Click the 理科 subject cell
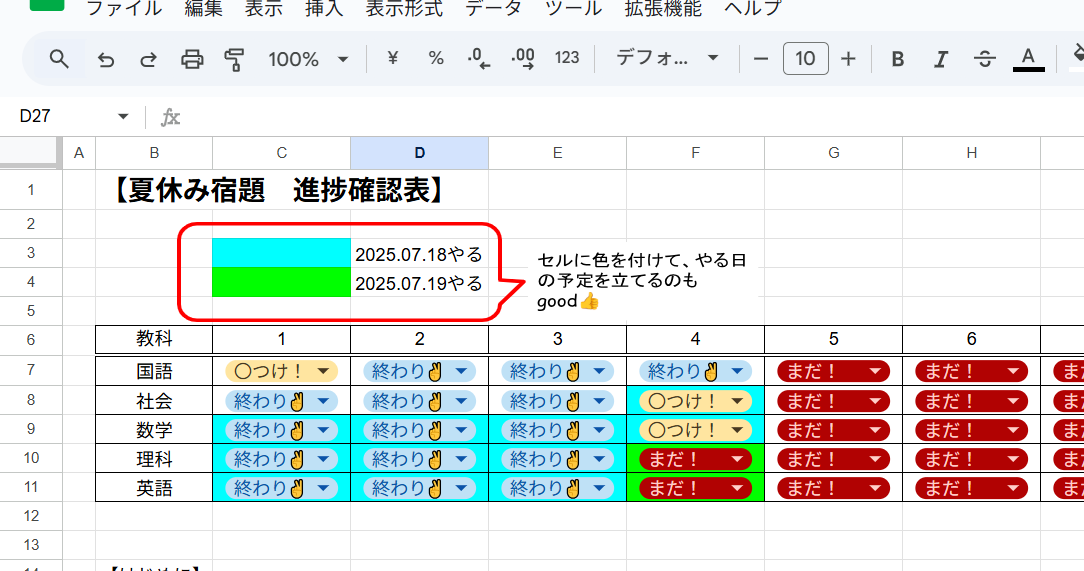Image resolution: width=1084 pixels, height=571 pixels. [x=154, y=459]
